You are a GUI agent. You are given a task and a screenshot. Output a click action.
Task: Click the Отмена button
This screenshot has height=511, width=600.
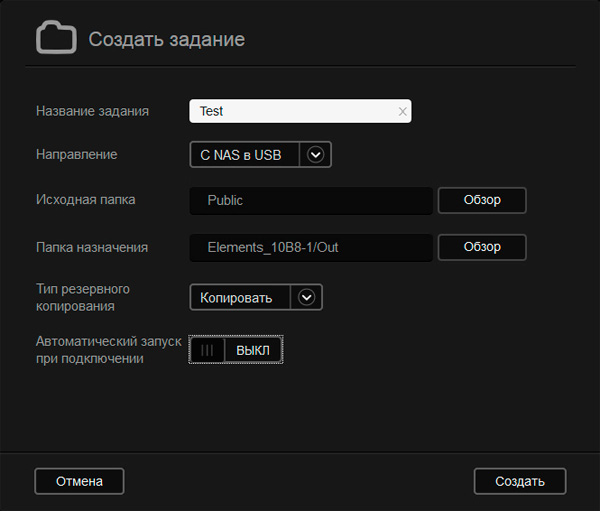(79, 481)
